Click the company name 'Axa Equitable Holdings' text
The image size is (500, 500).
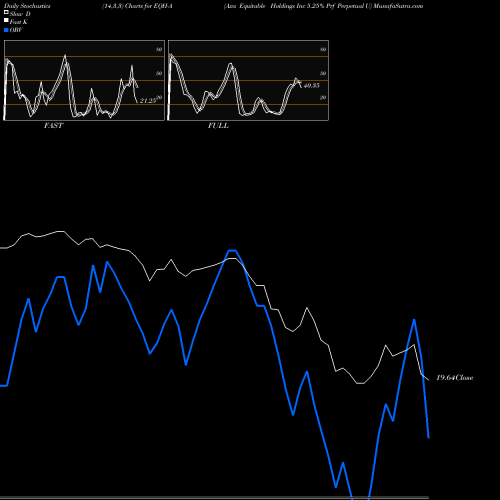click(260, 6)
